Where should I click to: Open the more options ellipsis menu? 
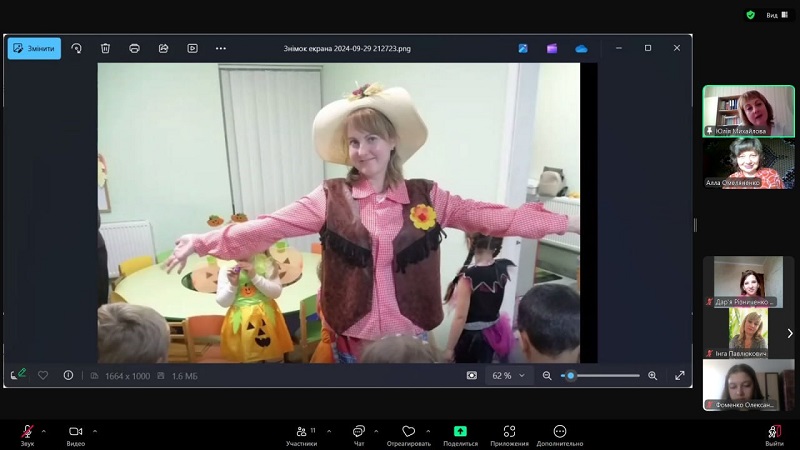pos(221,48)
